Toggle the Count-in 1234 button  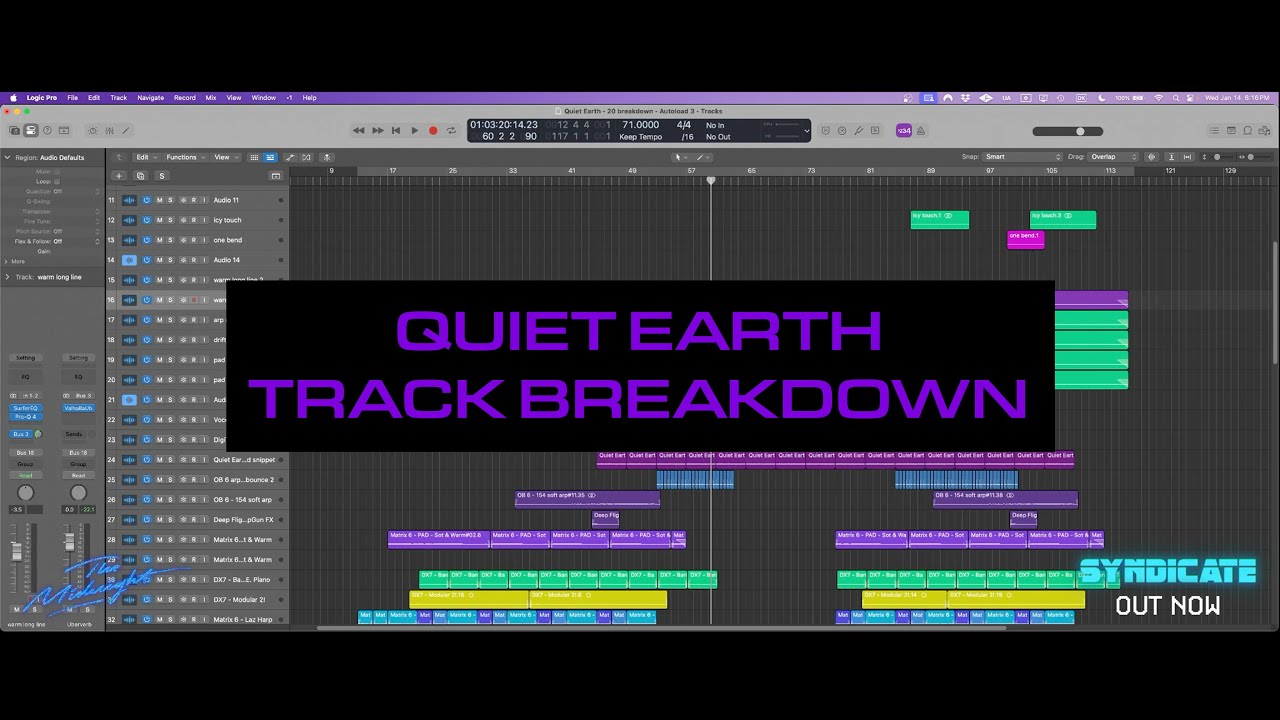[904, 130]
